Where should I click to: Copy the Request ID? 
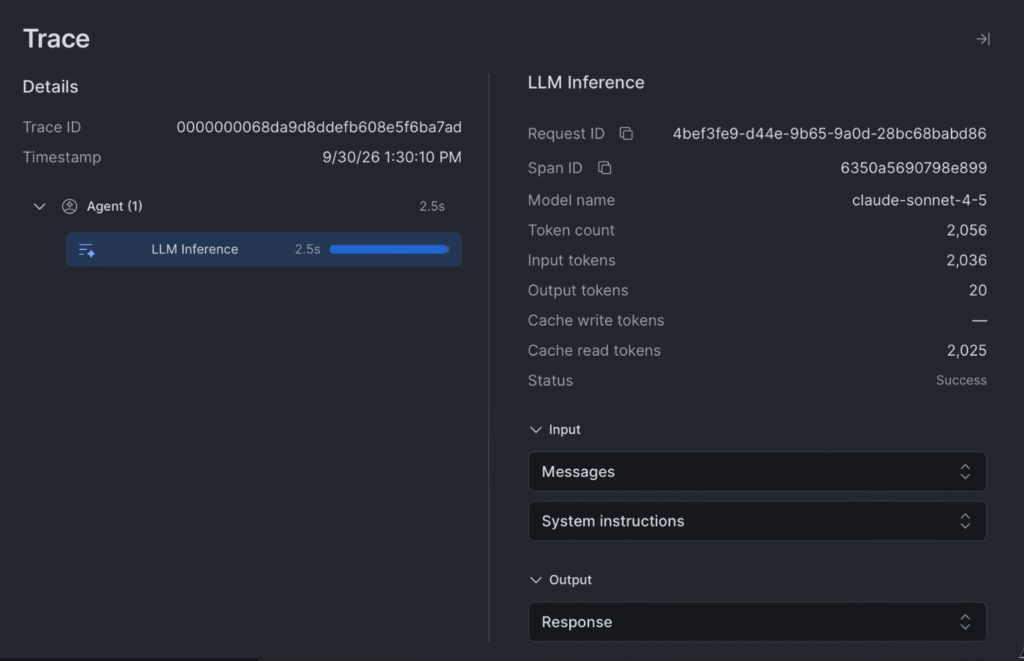pyautogui.click(x=626, y=133)
